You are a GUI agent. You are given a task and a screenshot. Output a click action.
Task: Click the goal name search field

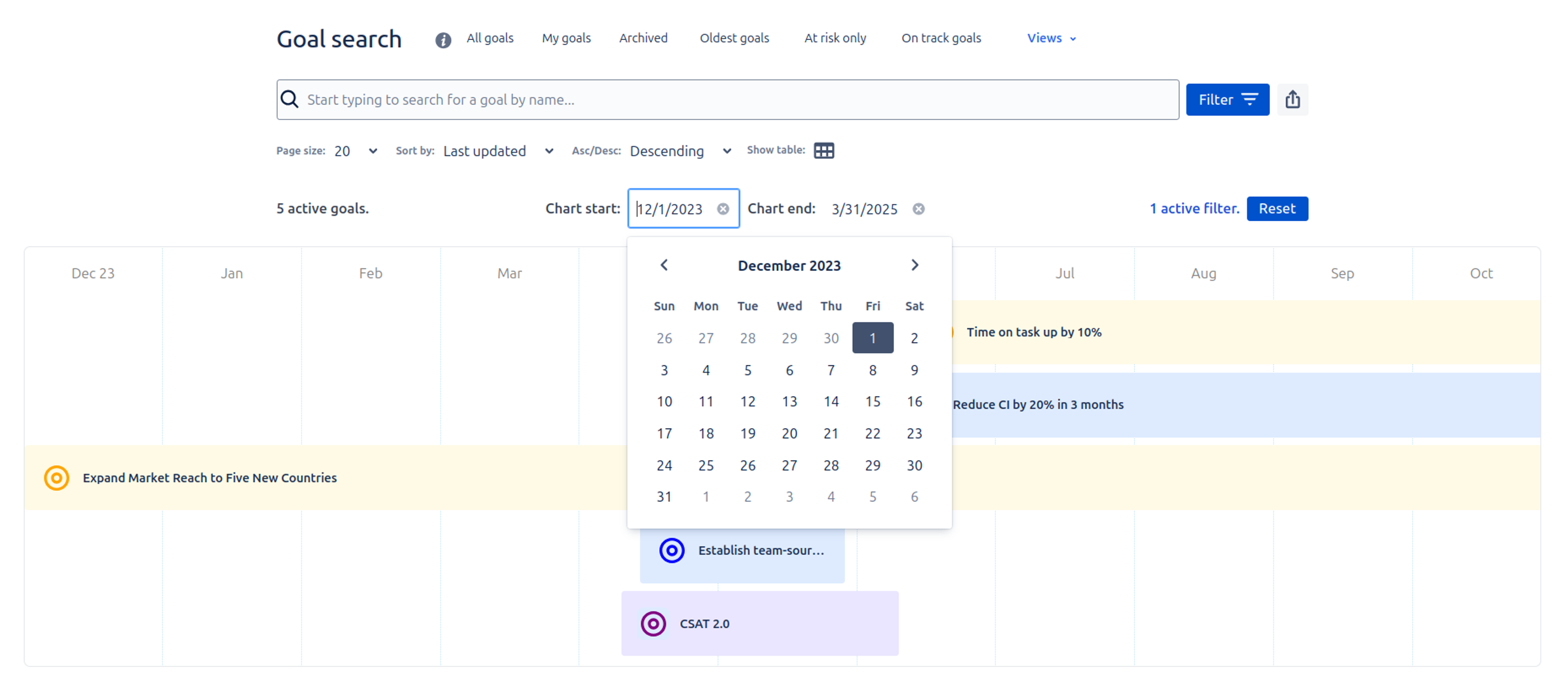[x=727, y=99]
